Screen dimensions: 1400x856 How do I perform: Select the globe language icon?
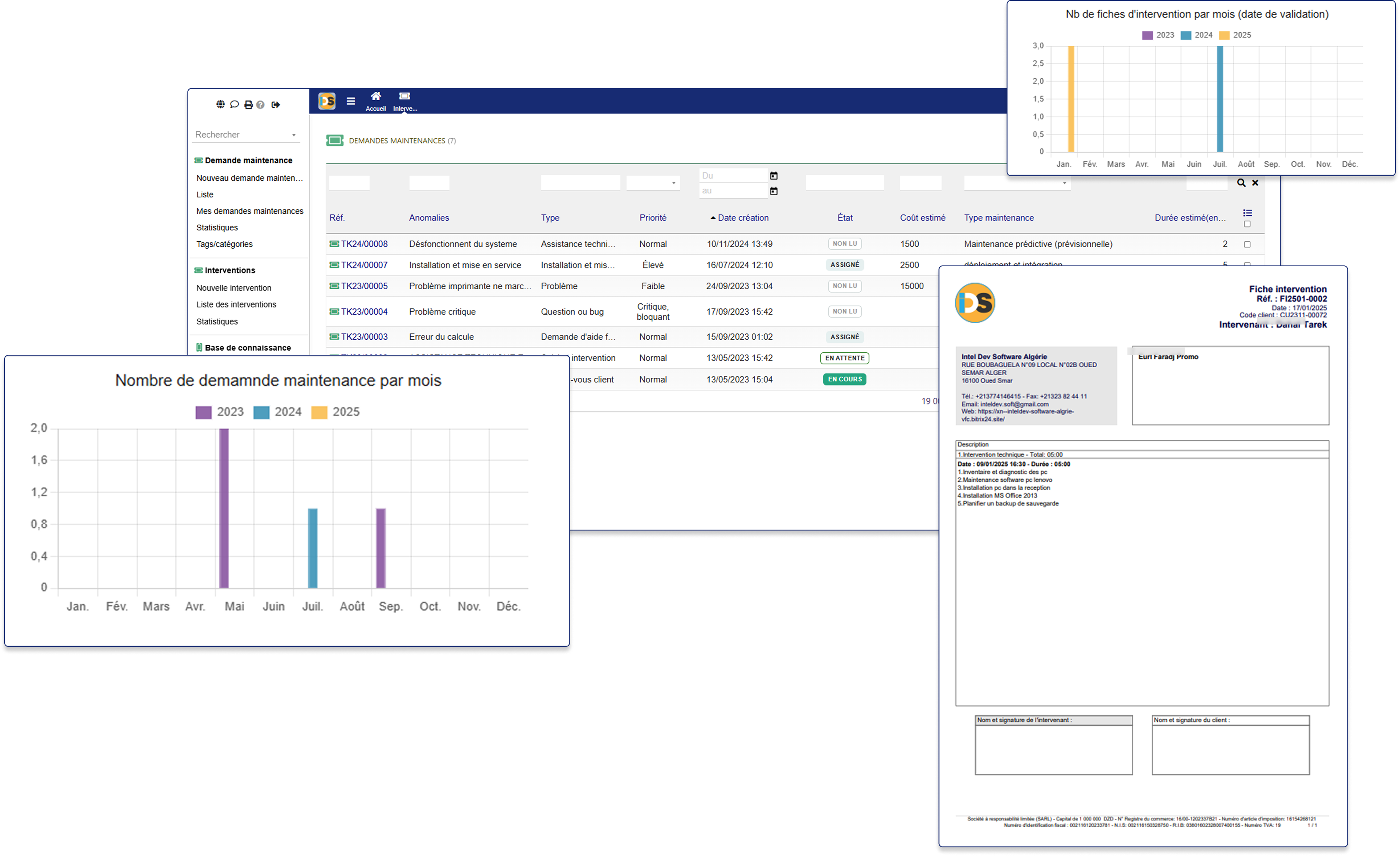click(x=220, y=104)
